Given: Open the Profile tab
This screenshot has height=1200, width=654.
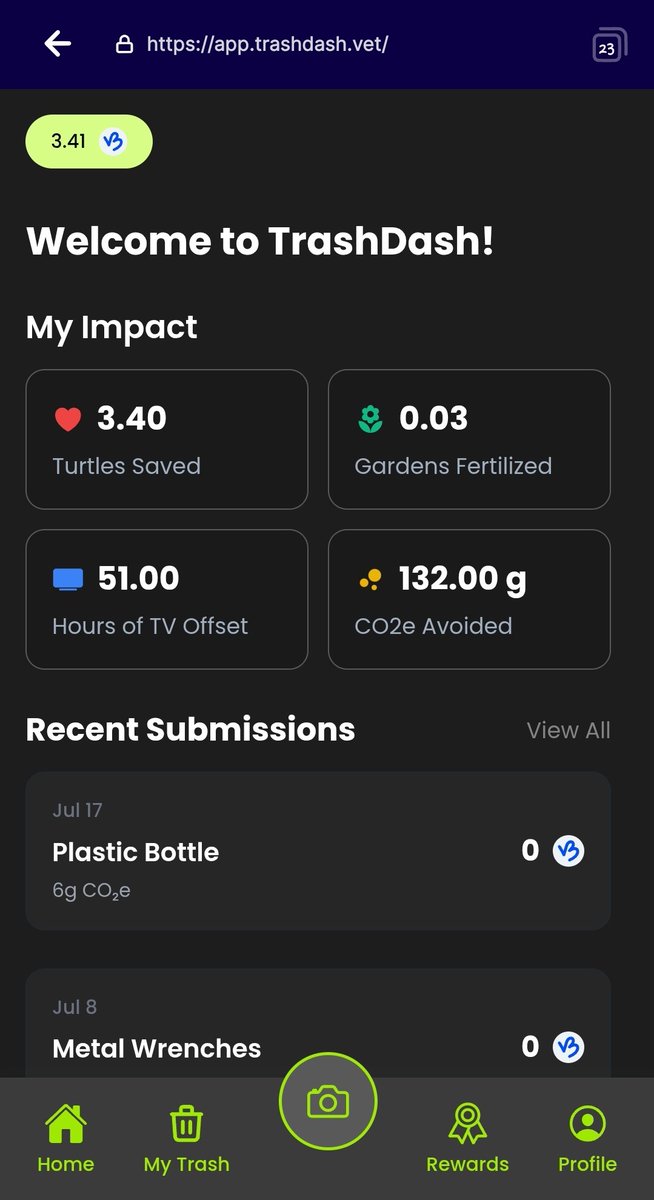Looking at the screenshot, I should 587,1138.
